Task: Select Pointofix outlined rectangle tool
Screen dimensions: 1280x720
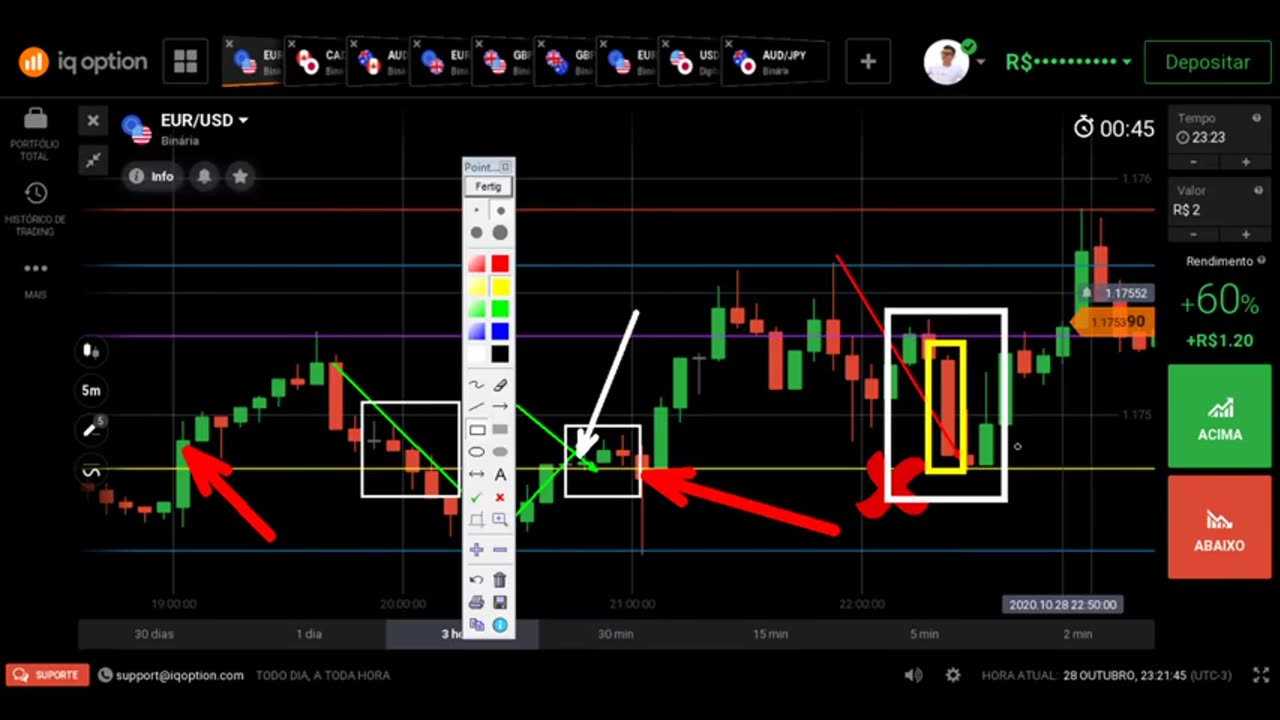Action: tap(477, 430)
